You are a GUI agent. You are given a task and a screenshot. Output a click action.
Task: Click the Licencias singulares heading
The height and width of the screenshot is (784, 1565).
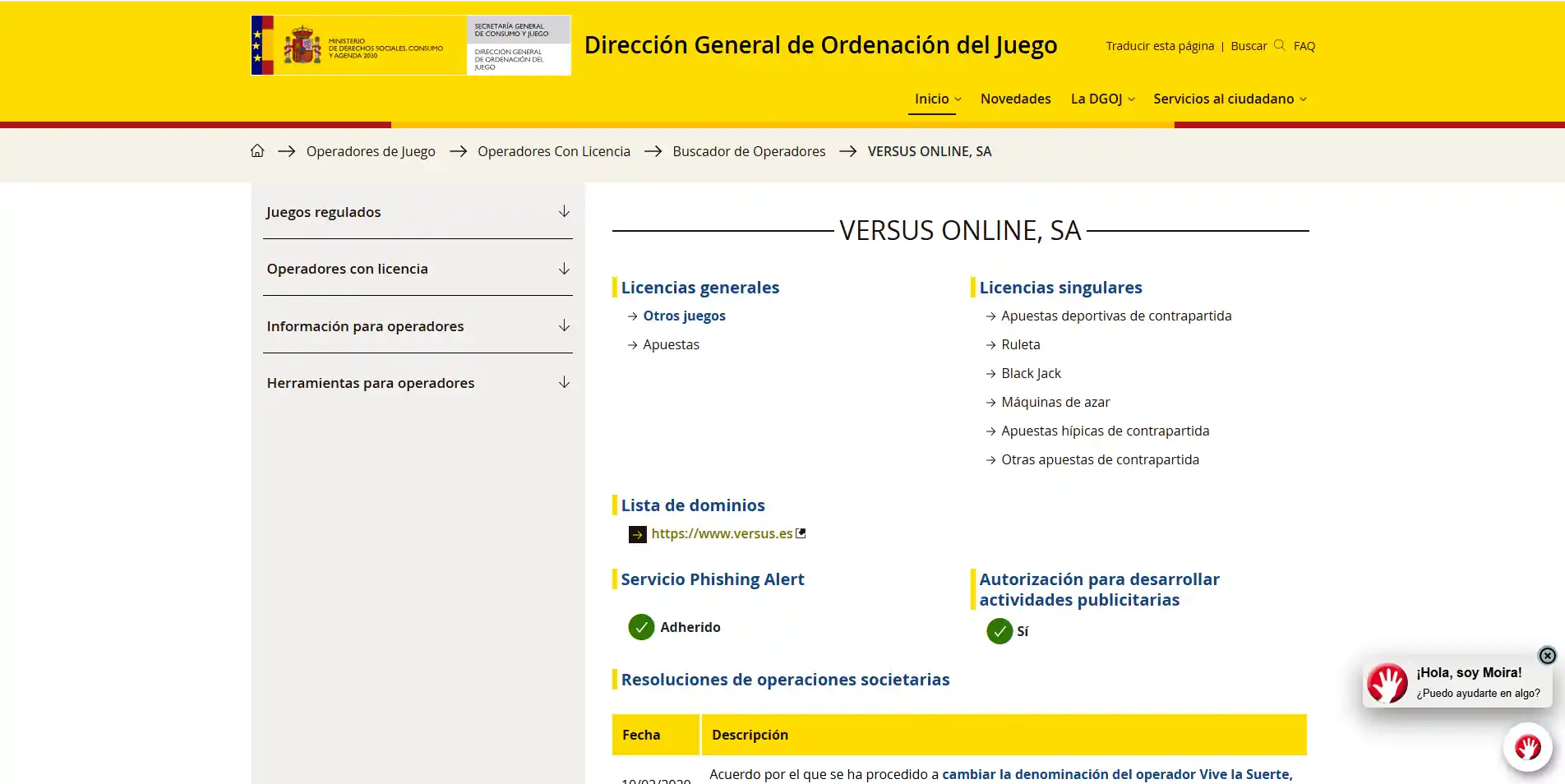[1060, 288]
